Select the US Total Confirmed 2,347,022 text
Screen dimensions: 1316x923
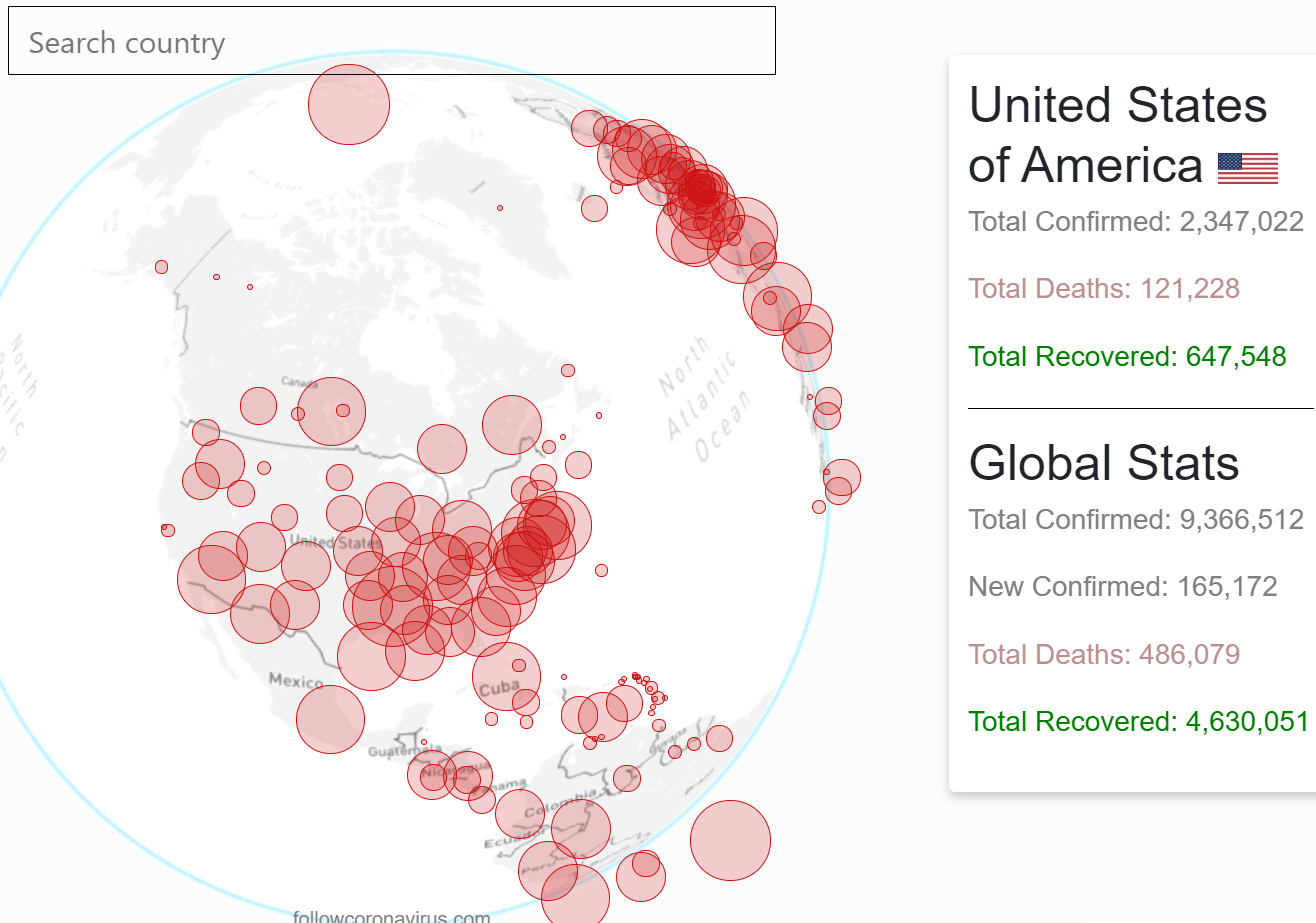pyautogui.click(x=1135, y=221)
